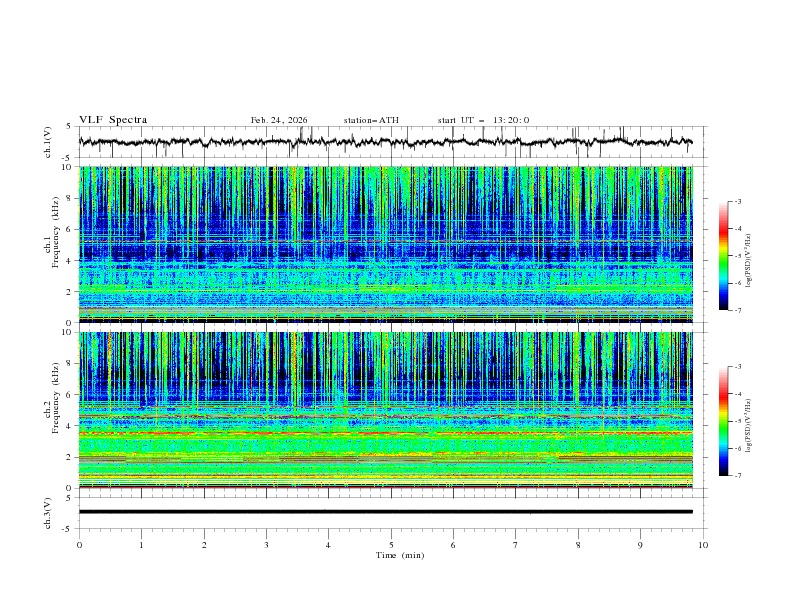Click the ch.2 spectrogram color scale bar
792x612 pixels.
(x=723, y=421)
